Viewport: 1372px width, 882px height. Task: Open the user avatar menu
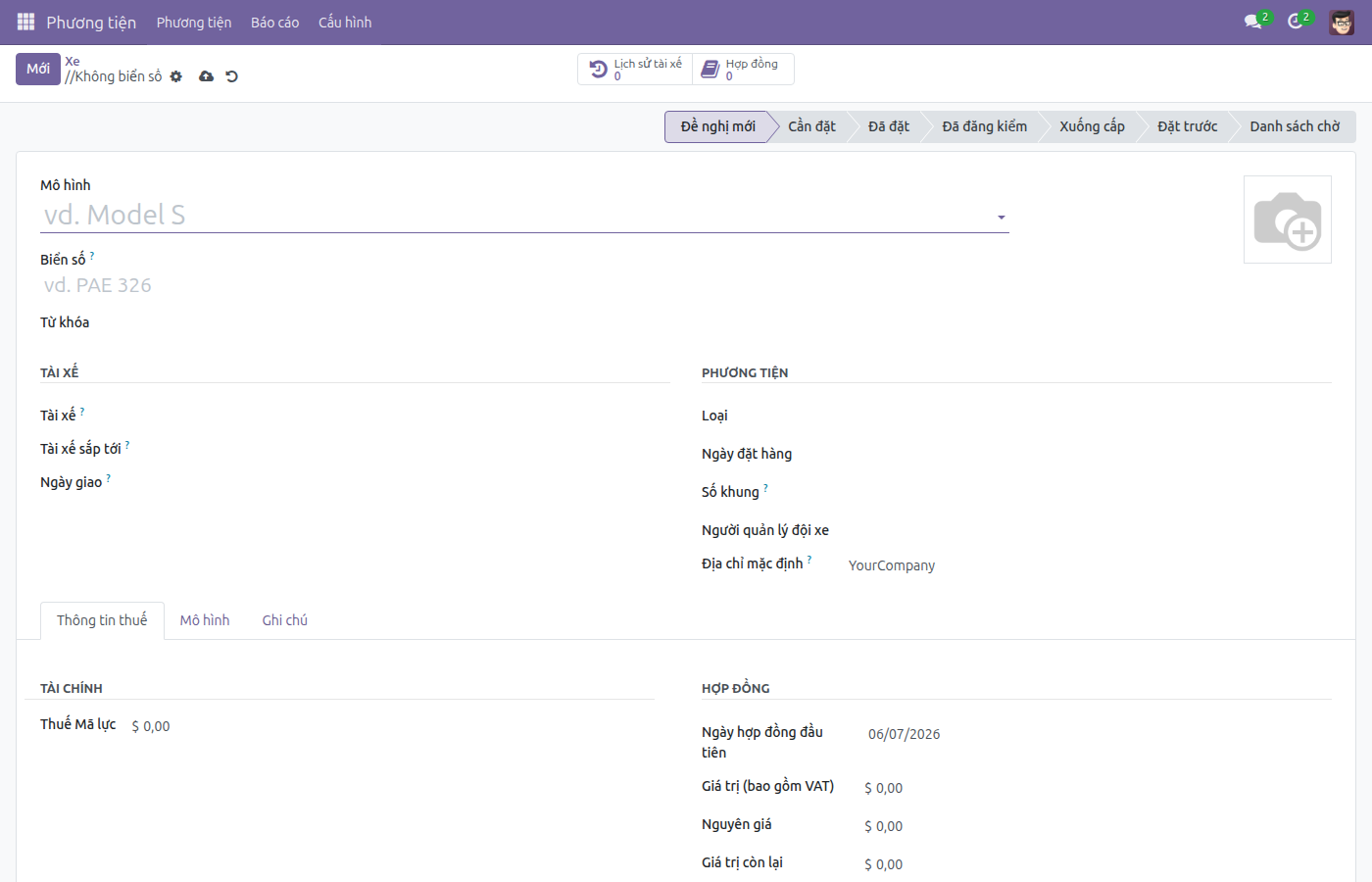[x=1342, y=22]
